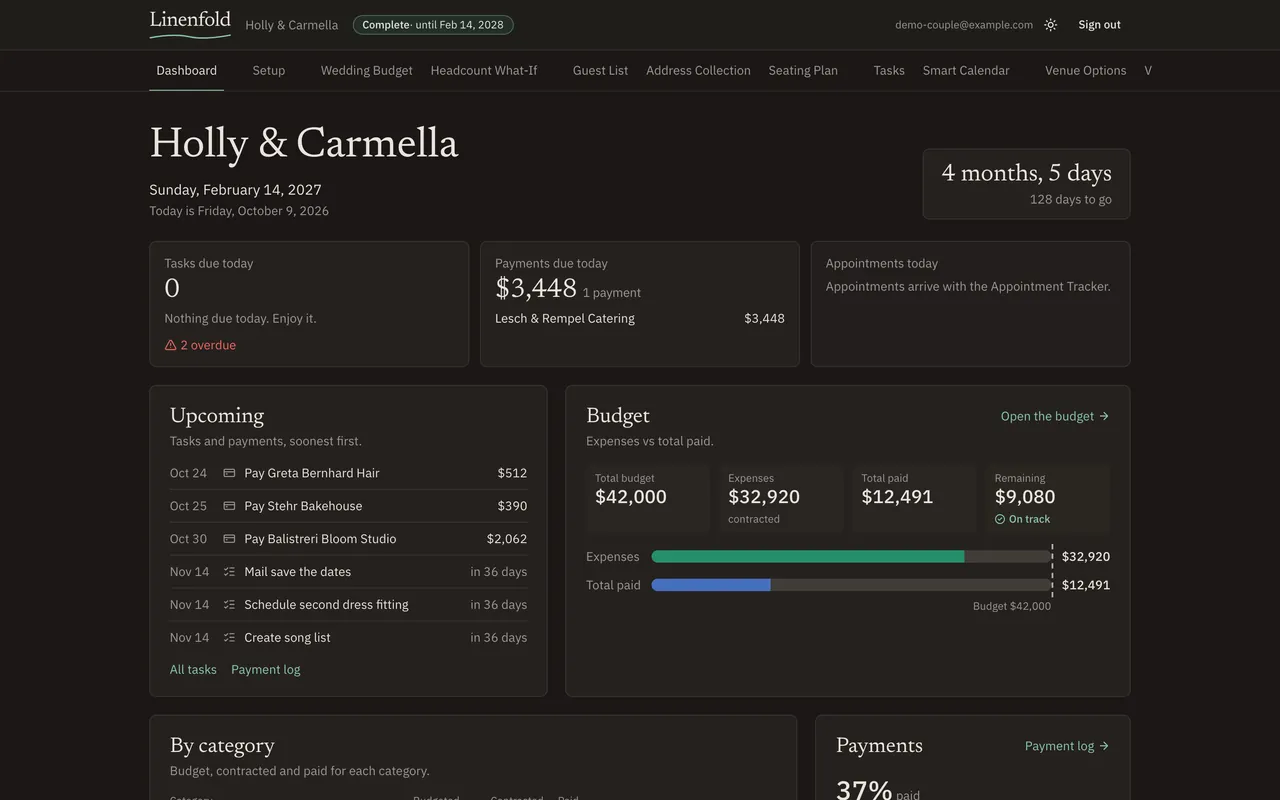Click the On track checkmark icon
The height and width of the screenshot is (800, 1280).
pos(1000,519)
